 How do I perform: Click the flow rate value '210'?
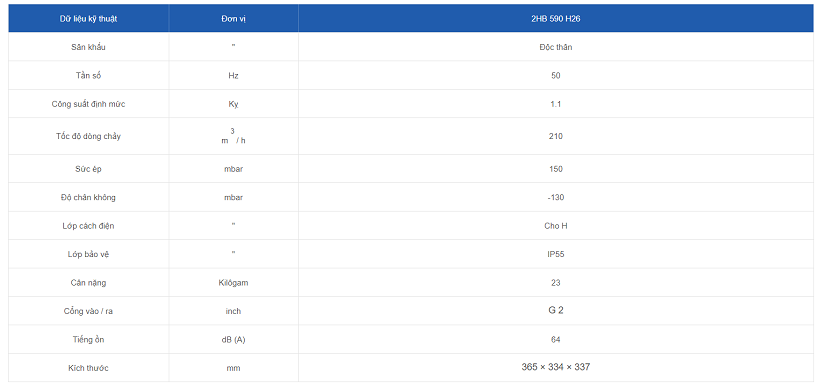(x=555, y=136)
